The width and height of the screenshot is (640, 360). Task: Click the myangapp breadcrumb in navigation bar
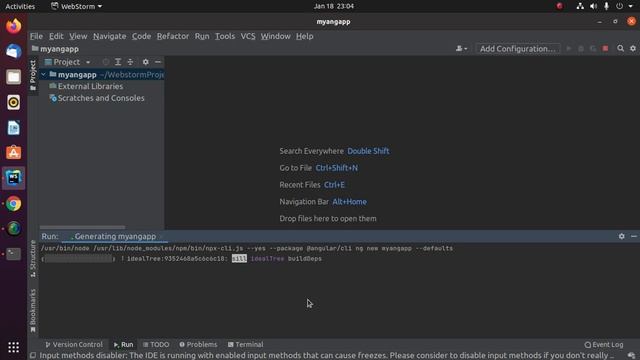pyautogui.click(x=55, y=49)
